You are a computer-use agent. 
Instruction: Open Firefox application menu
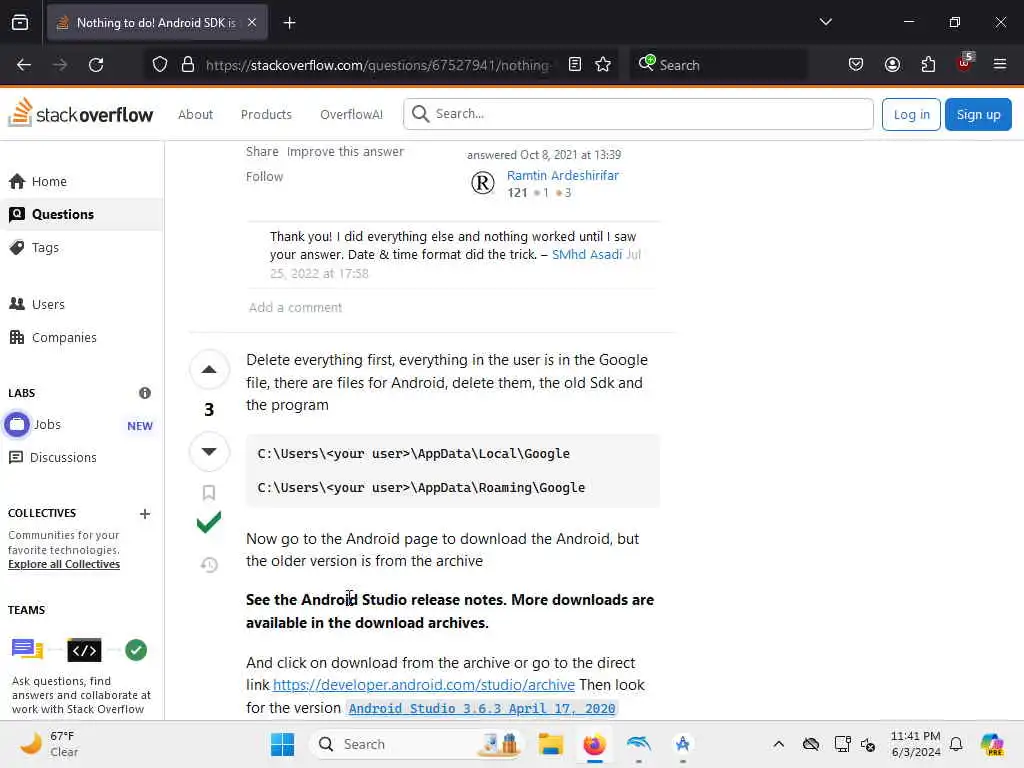1000,65
